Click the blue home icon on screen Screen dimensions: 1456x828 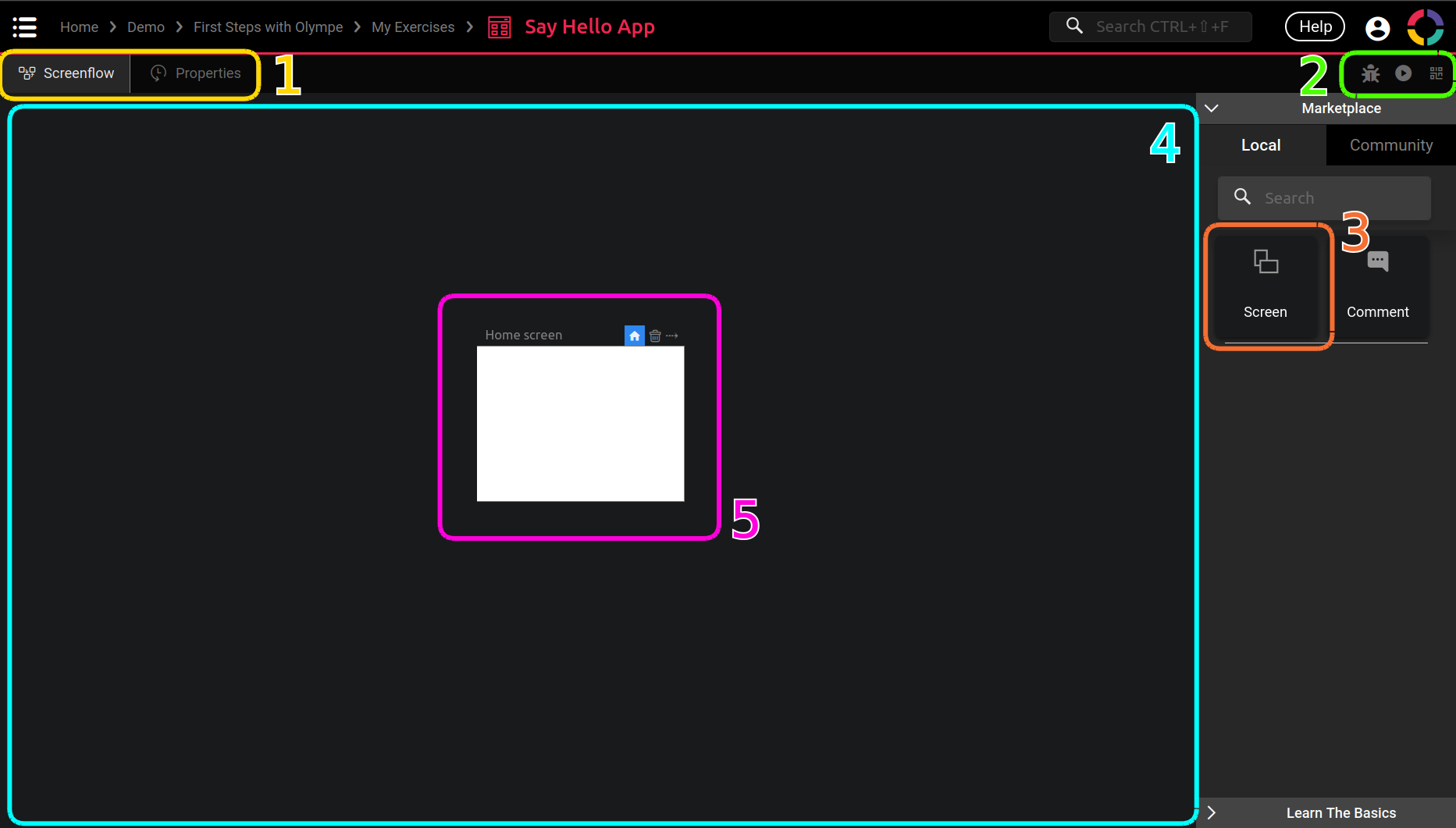point(635,336)
